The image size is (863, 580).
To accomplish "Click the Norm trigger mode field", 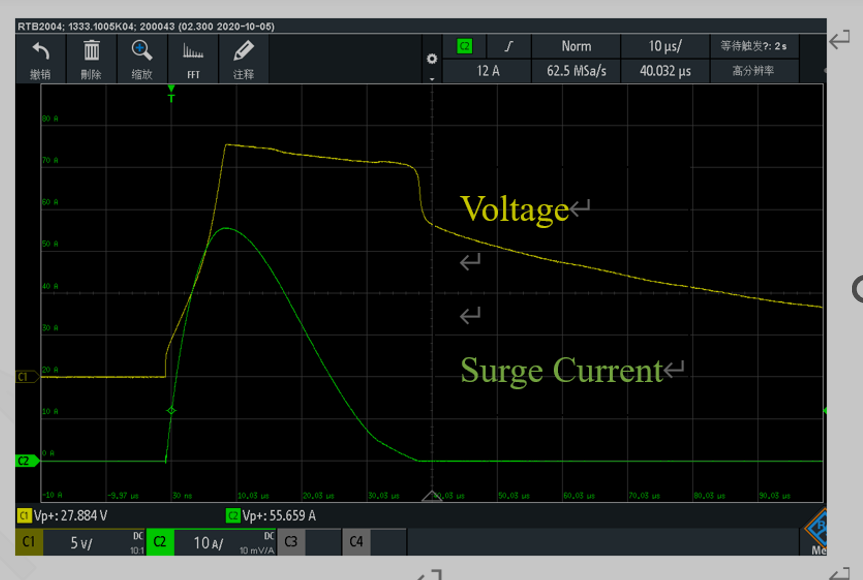I will [x=576, y=46].
